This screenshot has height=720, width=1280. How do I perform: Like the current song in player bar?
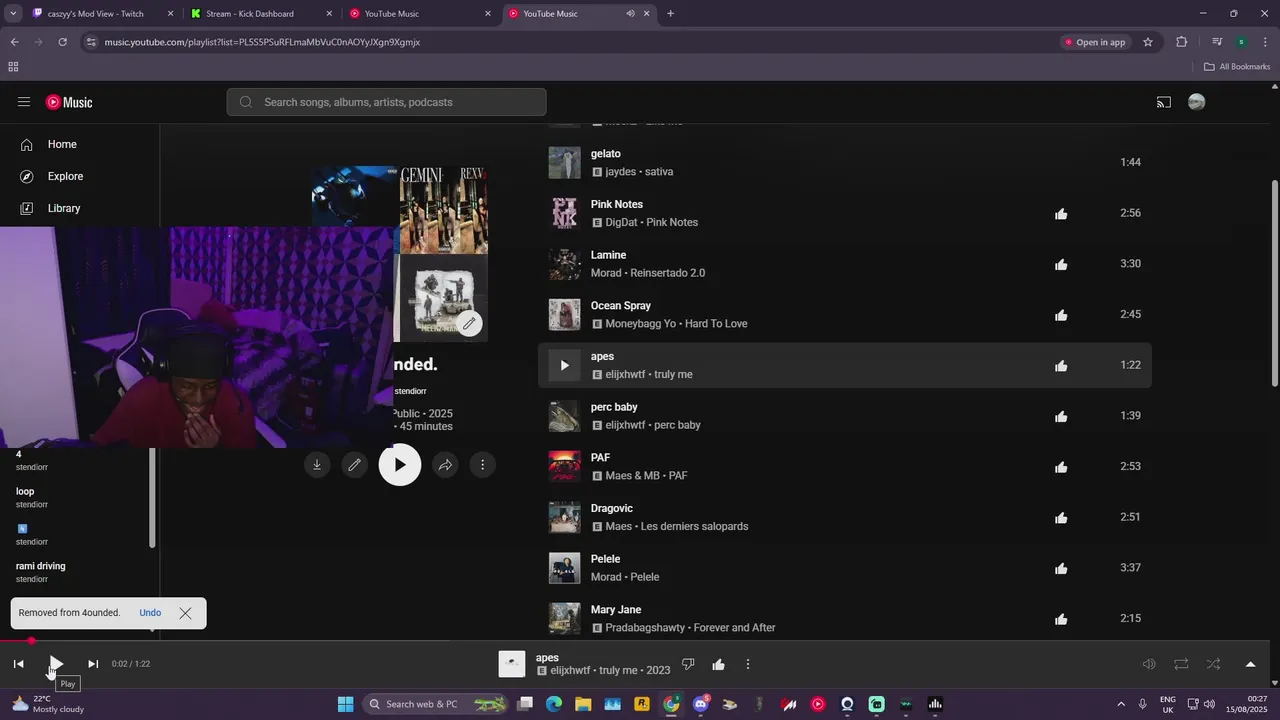718,664
